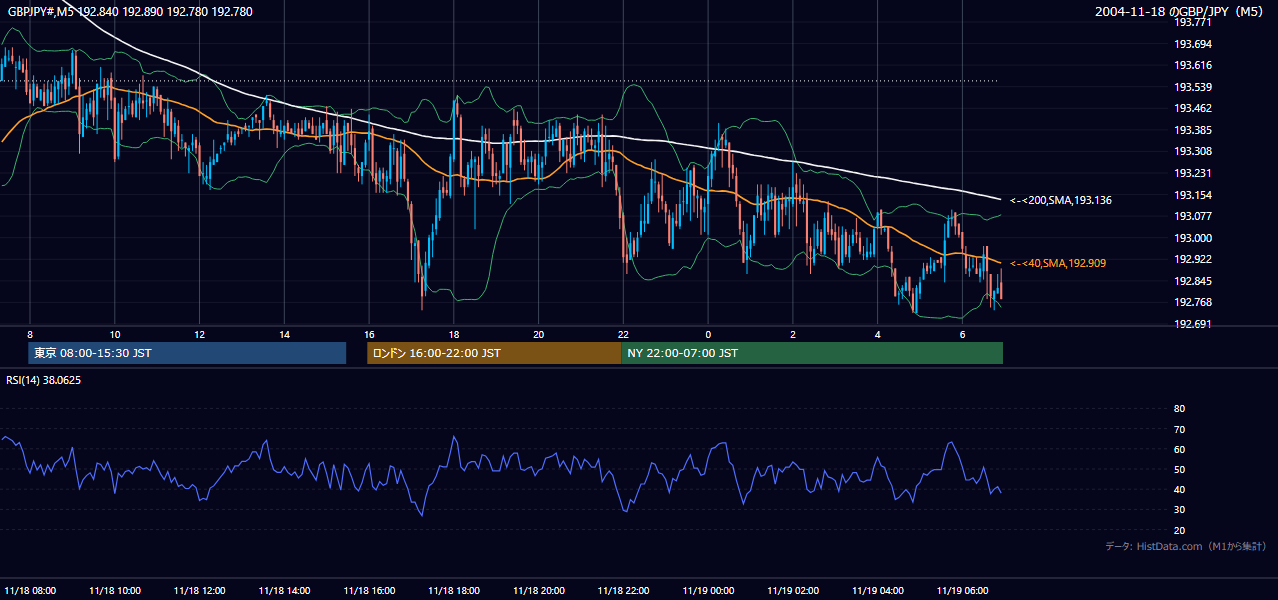Click the ロンドン 16:00-22:00 JST session bar
The image size is (1278, 600).
[x=494, y=353]
